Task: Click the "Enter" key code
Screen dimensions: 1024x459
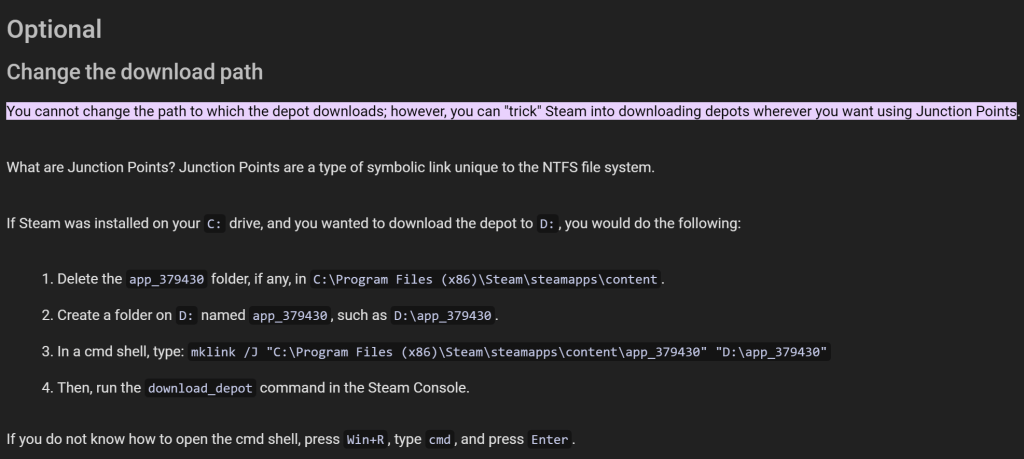Action: tap(550, 440)
